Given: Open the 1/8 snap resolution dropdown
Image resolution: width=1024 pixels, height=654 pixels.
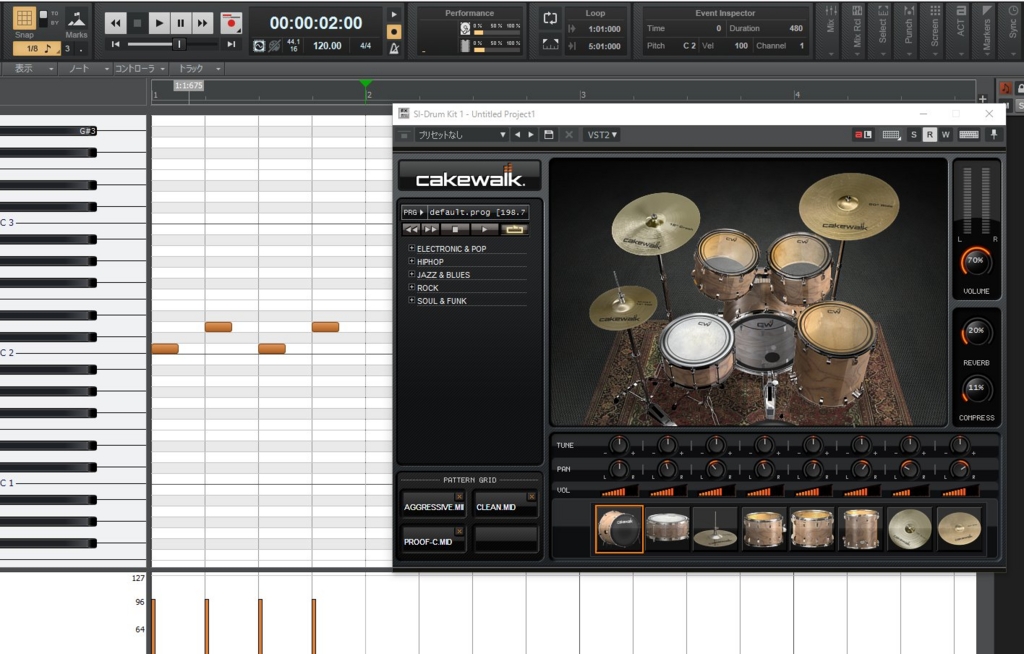Looking at the screenshot, I should (37, 49).
